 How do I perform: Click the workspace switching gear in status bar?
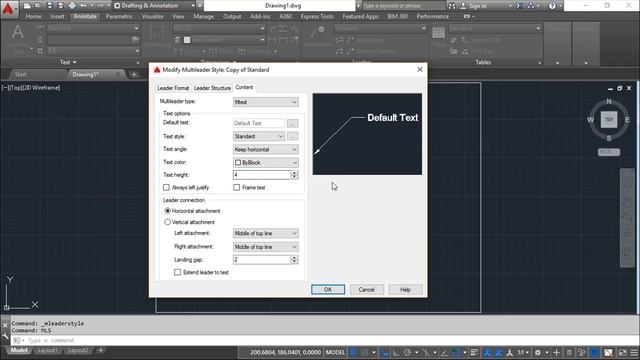(538, 352)
